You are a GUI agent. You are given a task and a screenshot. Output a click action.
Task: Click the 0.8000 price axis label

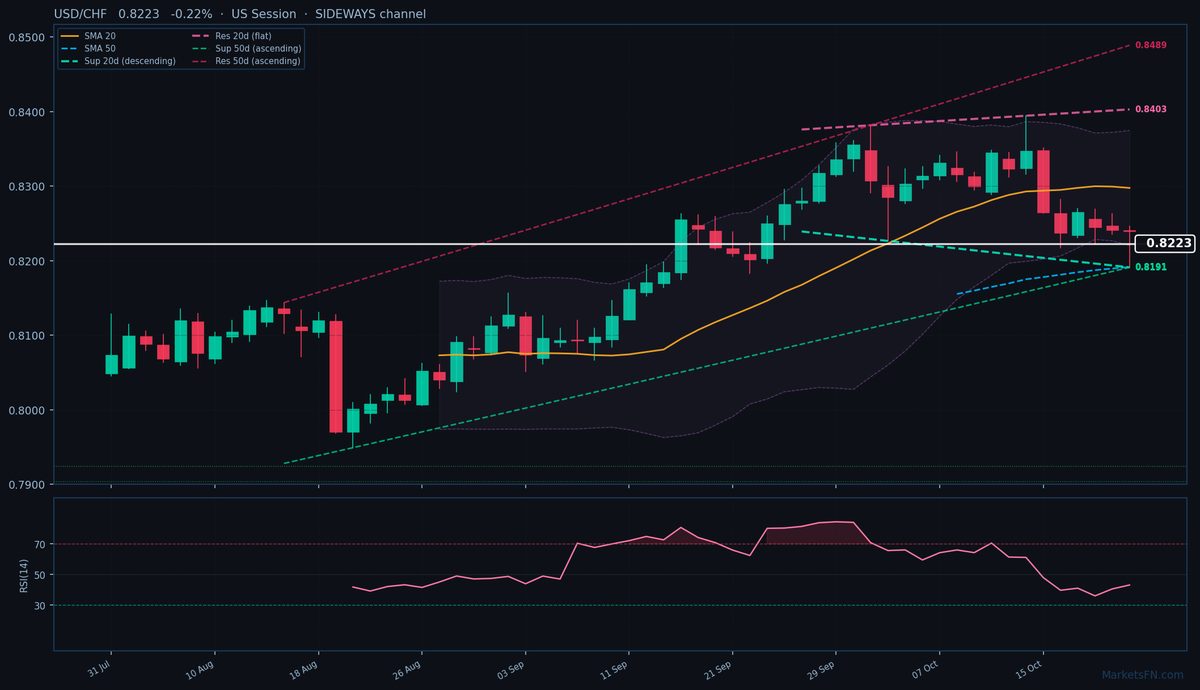coord(25,410)
